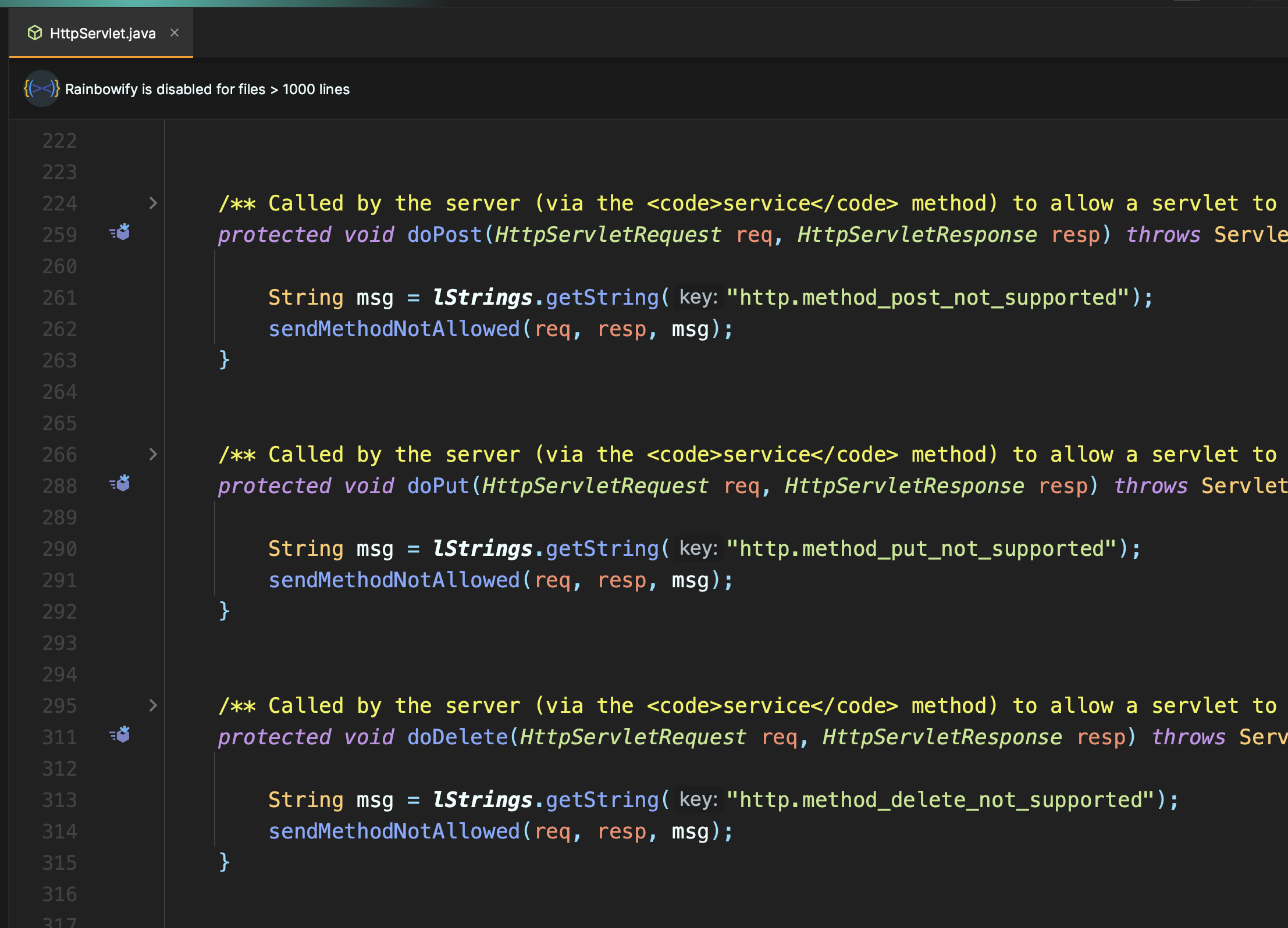
Task: Click the Rainbowify disabled notification text
Action: click(207, 89)
